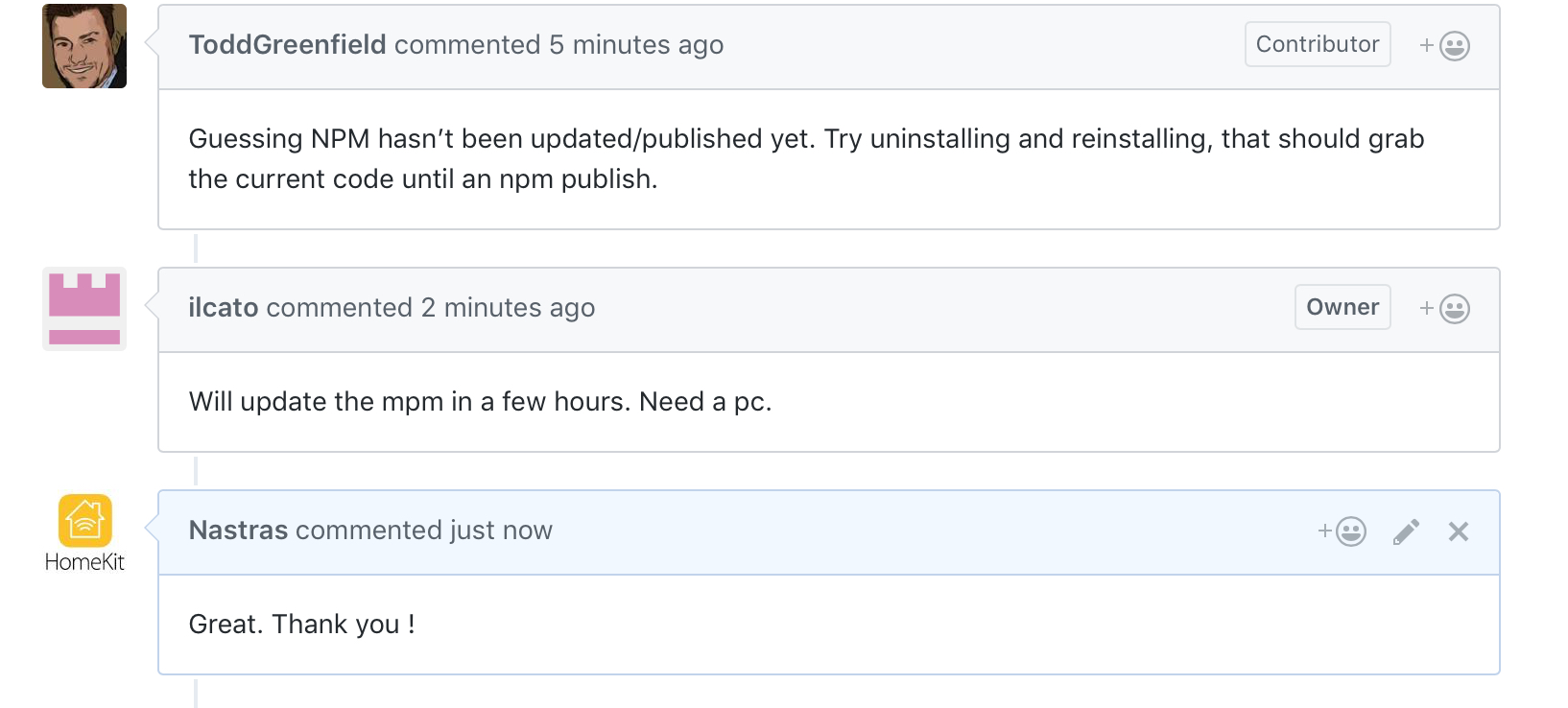Click the Owner badge on ilcato's comment
The height and width of the screenshot is (708, 1568).
coord(1342,307)
